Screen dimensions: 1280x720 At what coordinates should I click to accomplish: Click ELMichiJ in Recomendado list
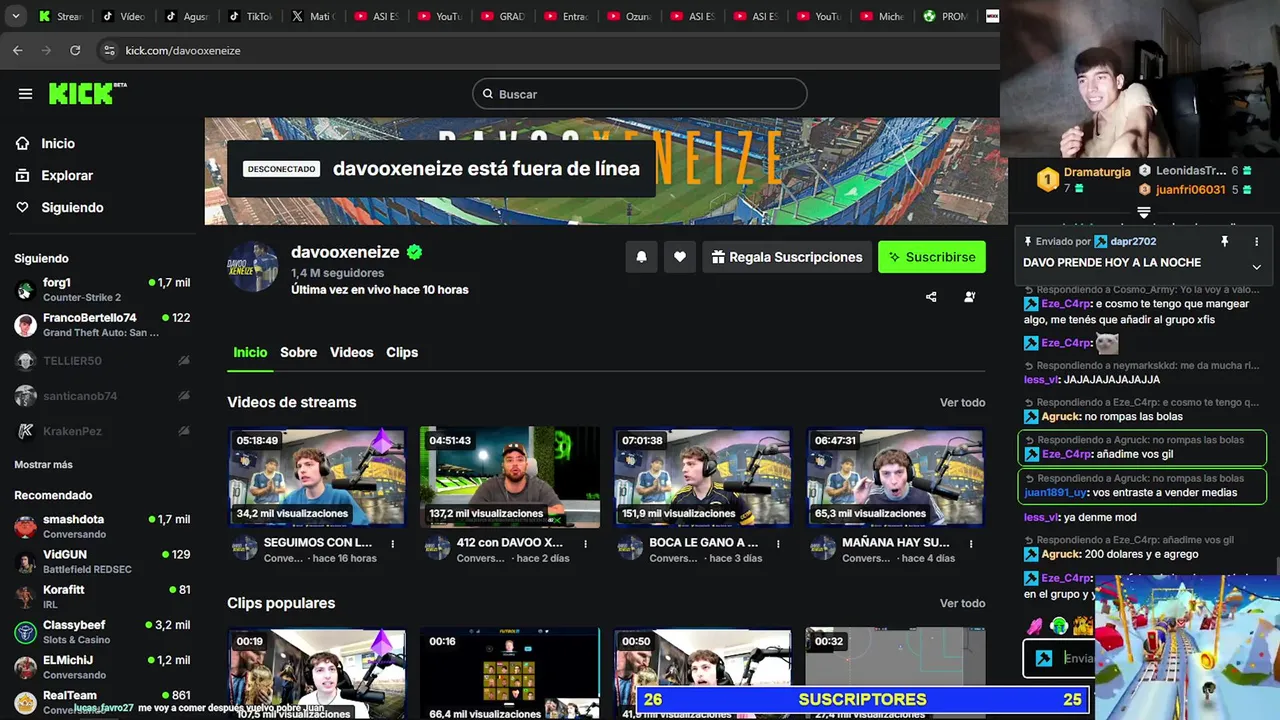tap(102, 667)
